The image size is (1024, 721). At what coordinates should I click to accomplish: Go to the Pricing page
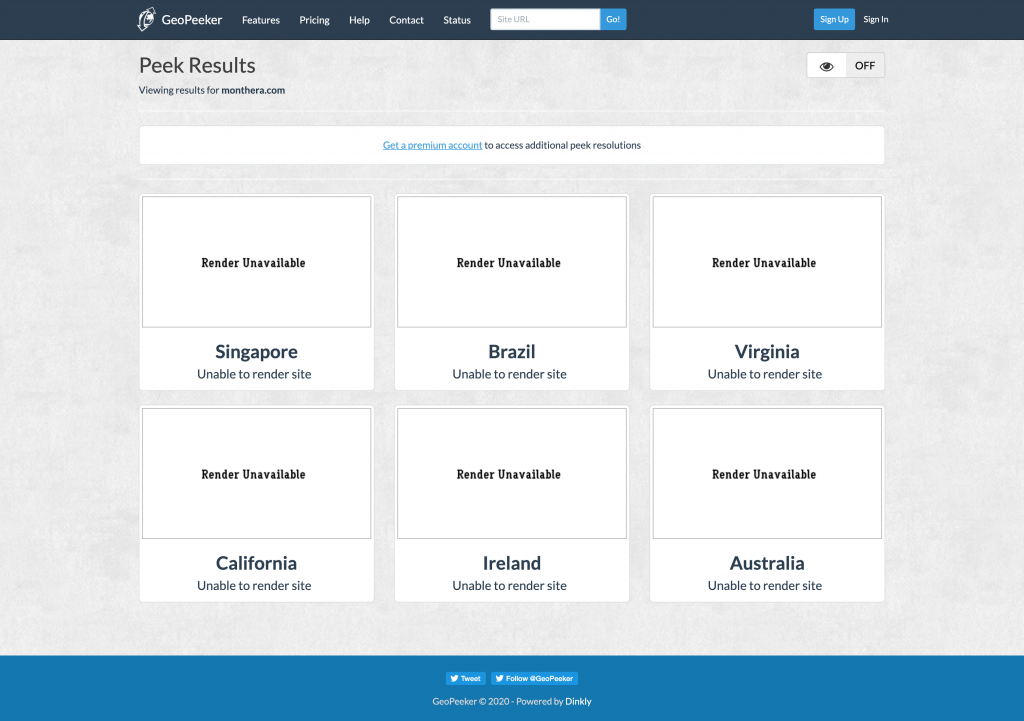pyautogui.click(x=314, y=20)
